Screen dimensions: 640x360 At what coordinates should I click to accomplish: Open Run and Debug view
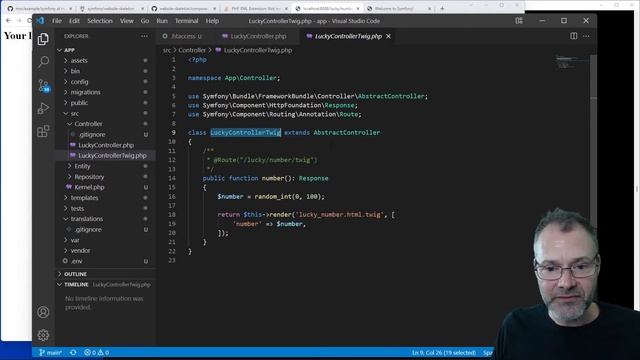click(x=43, y=108)
